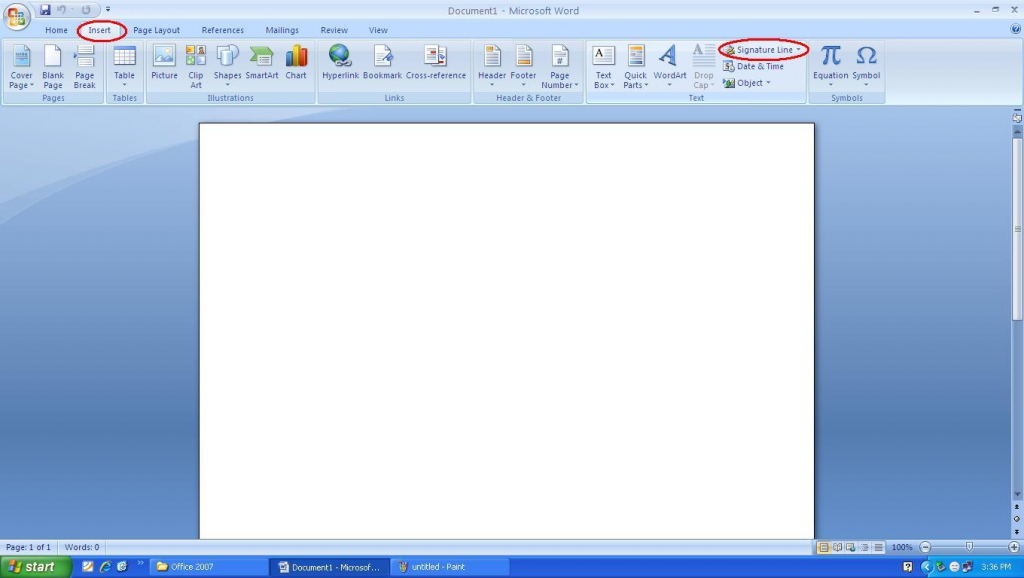Zoom out with the minus button
The image size is (1024, 578).
coord(925,547)
